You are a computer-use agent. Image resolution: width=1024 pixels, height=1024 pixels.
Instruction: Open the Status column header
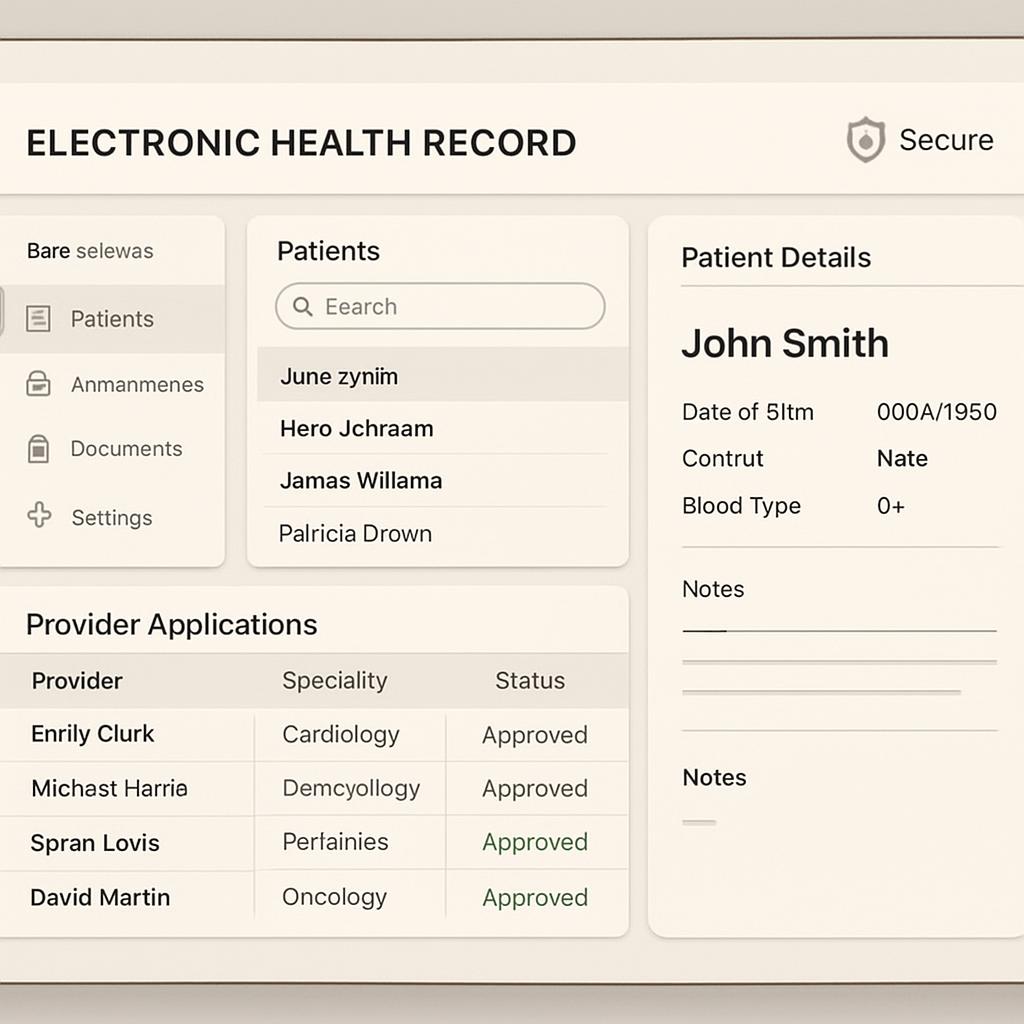(530, 681)
